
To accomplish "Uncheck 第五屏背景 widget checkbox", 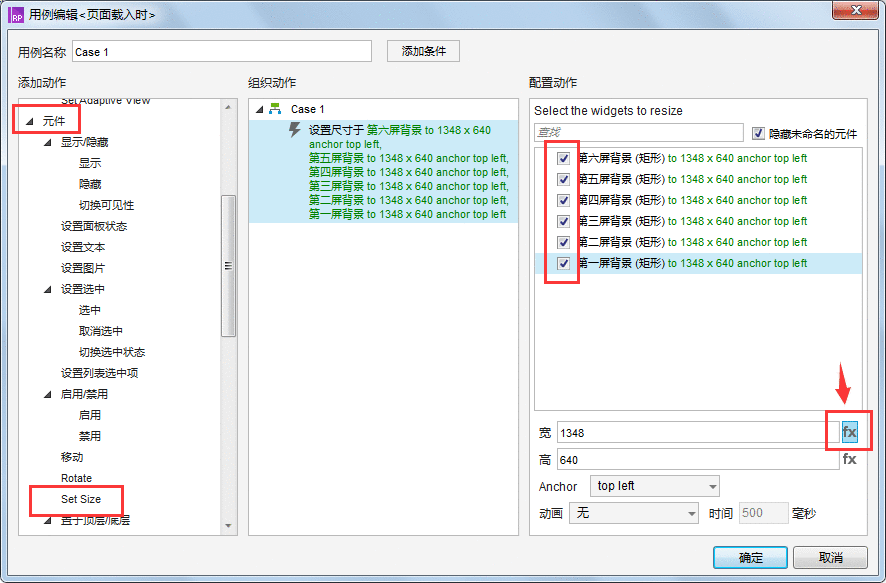I will tap(563, 179).
